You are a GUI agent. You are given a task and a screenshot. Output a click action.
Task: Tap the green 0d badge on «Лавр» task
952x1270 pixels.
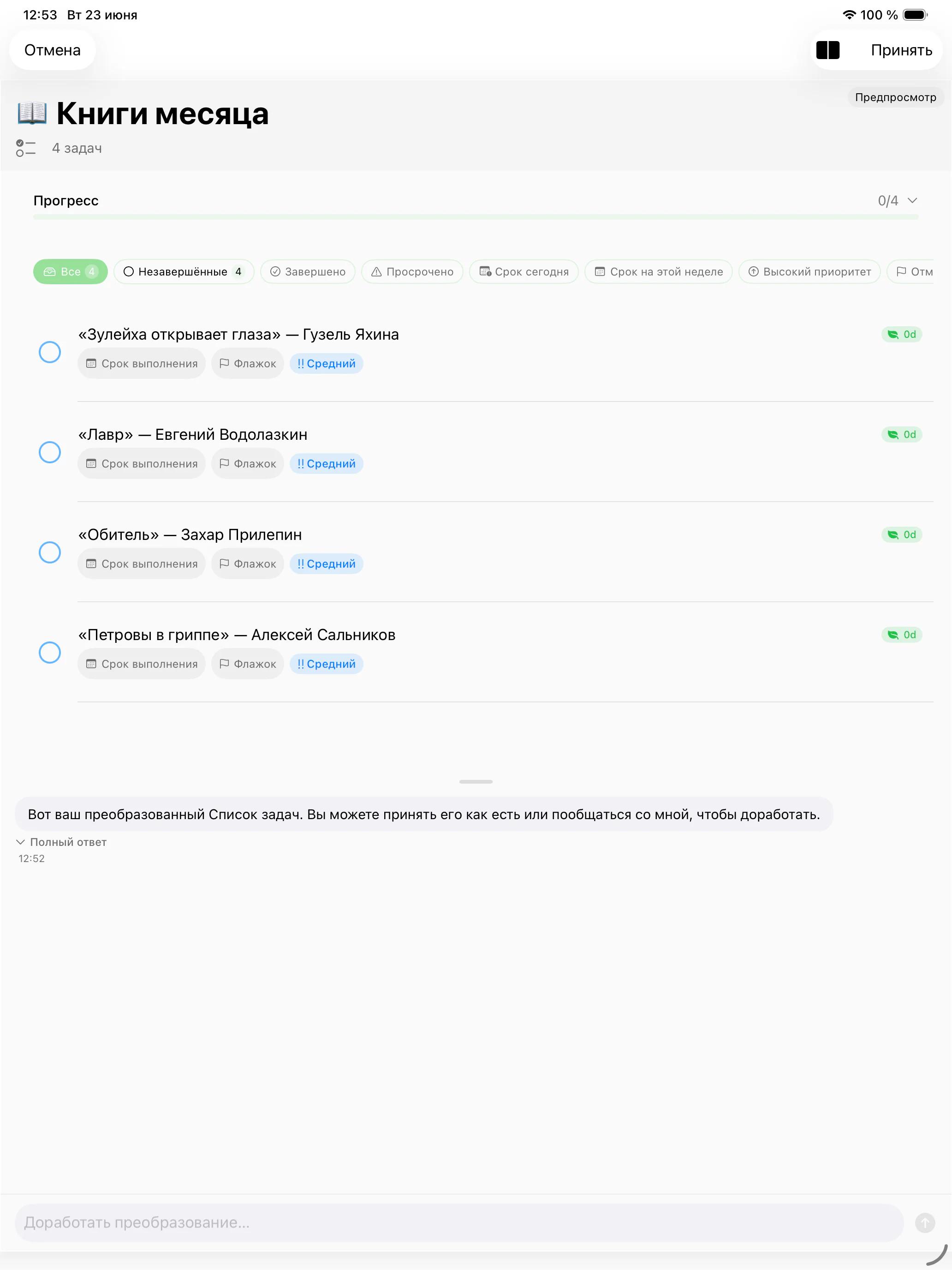point(902,435)
